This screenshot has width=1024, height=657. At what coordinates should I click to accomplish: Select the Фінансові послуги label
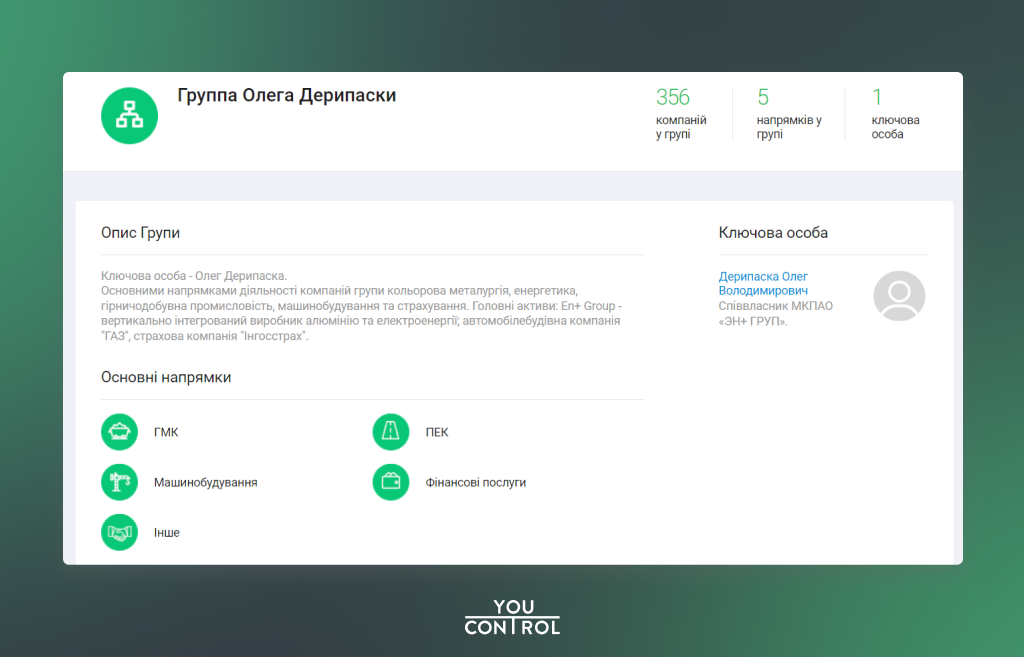[475, 483]
